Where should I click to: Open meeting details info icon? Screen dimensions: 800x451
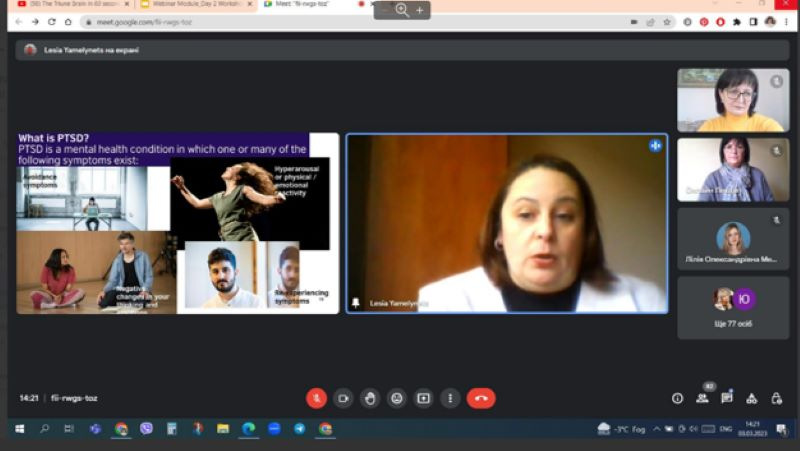pos(677,398)
